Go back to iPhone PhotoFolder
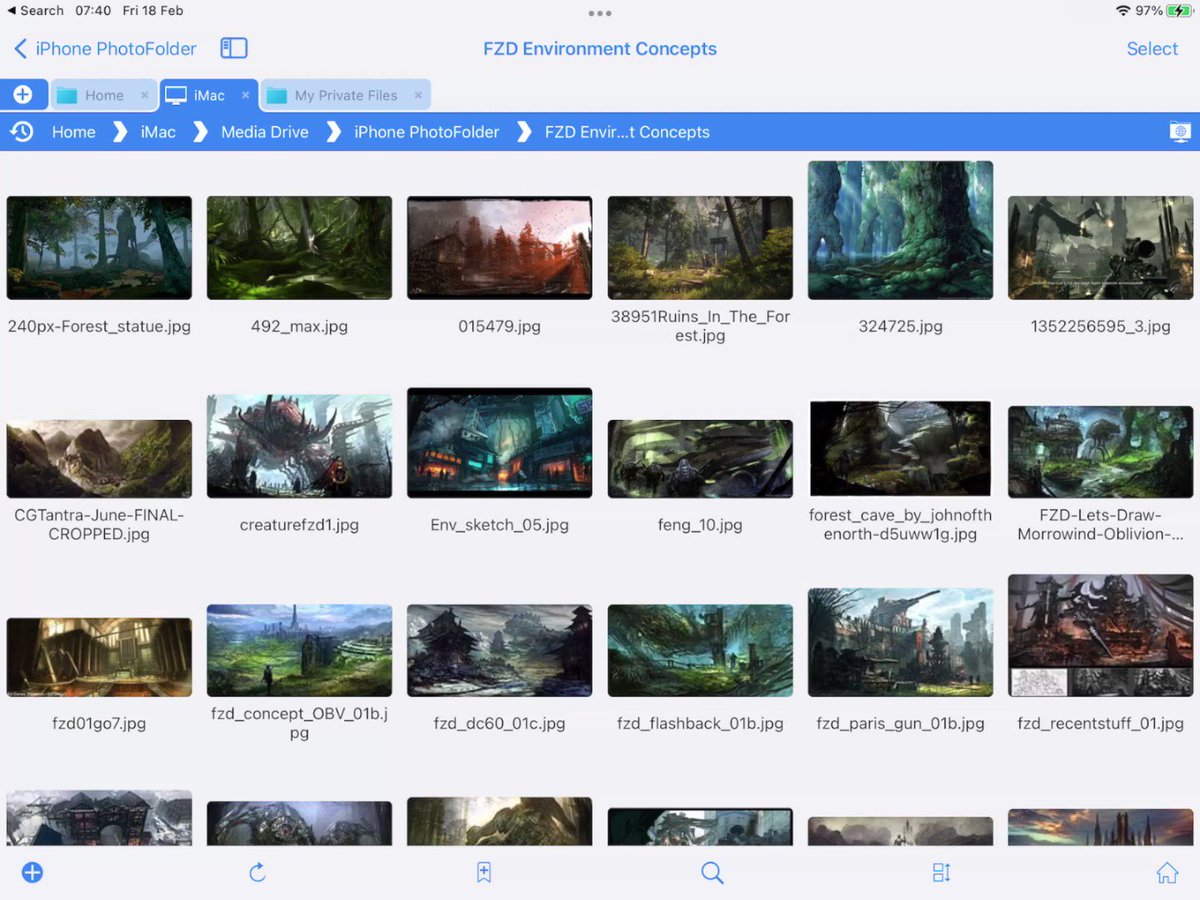Screen dimensions: 1200x900 pos(105,48)
